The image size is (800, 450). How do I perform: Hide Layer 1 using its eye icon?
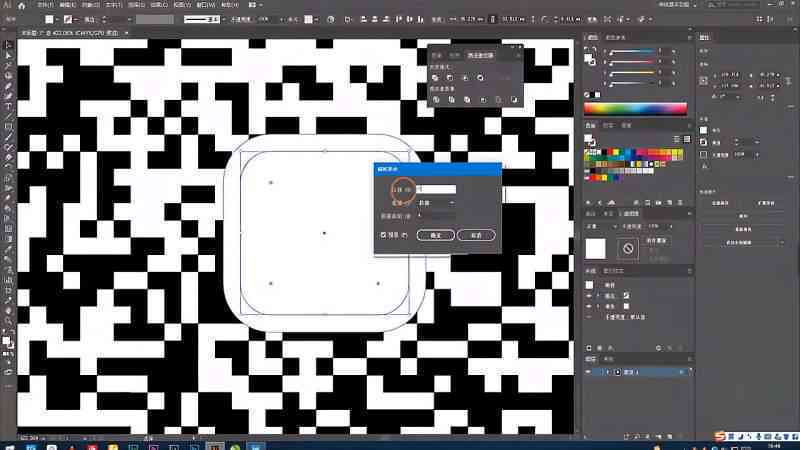coord(588,372)
